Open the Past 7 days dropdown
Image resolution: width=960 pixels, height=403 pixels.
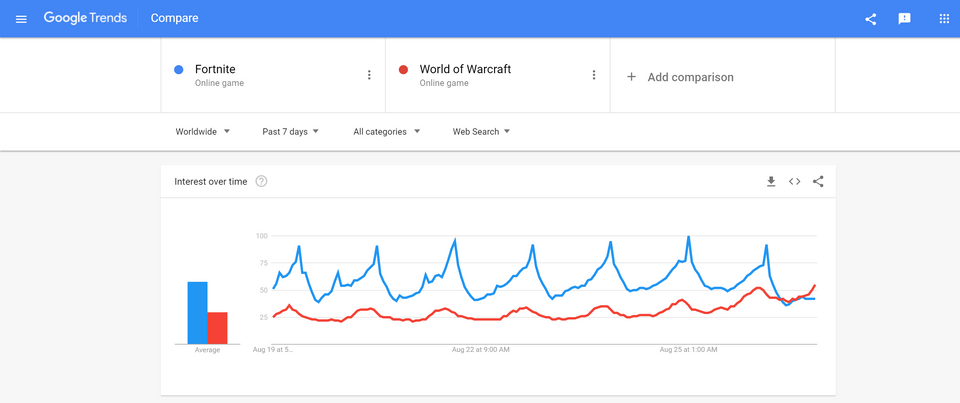click(x=290, y=131)
